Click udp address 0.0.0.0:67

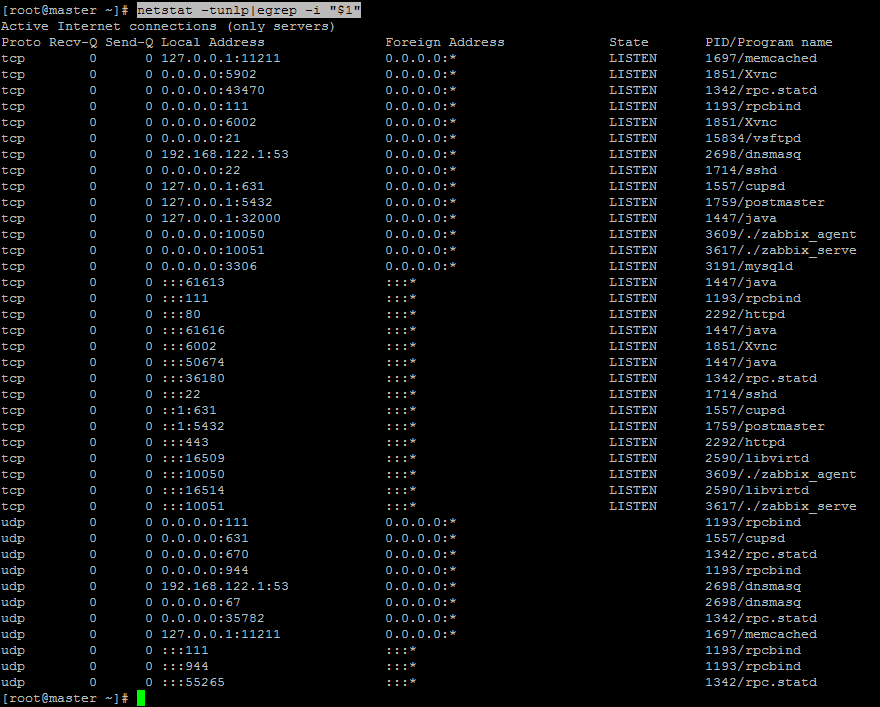click(201, 602)
